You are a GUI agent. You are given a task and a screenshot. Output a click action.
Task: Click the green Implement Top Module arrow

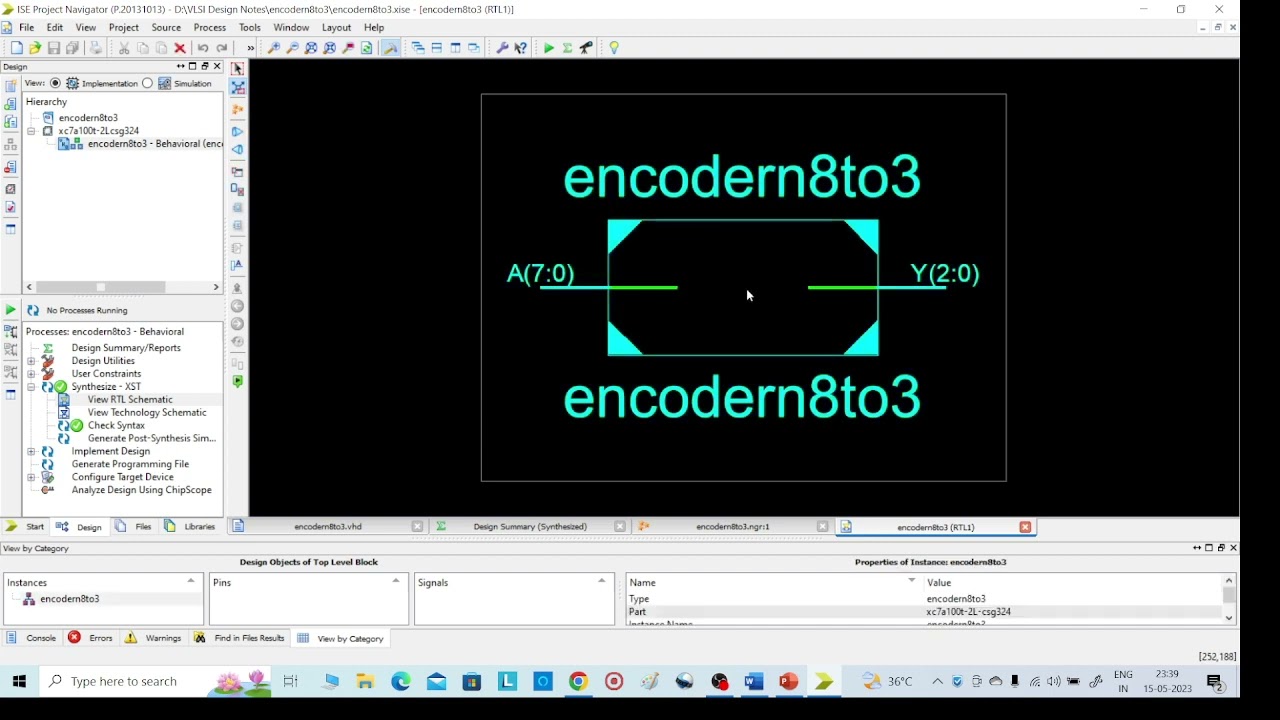[x=549, y=48]
